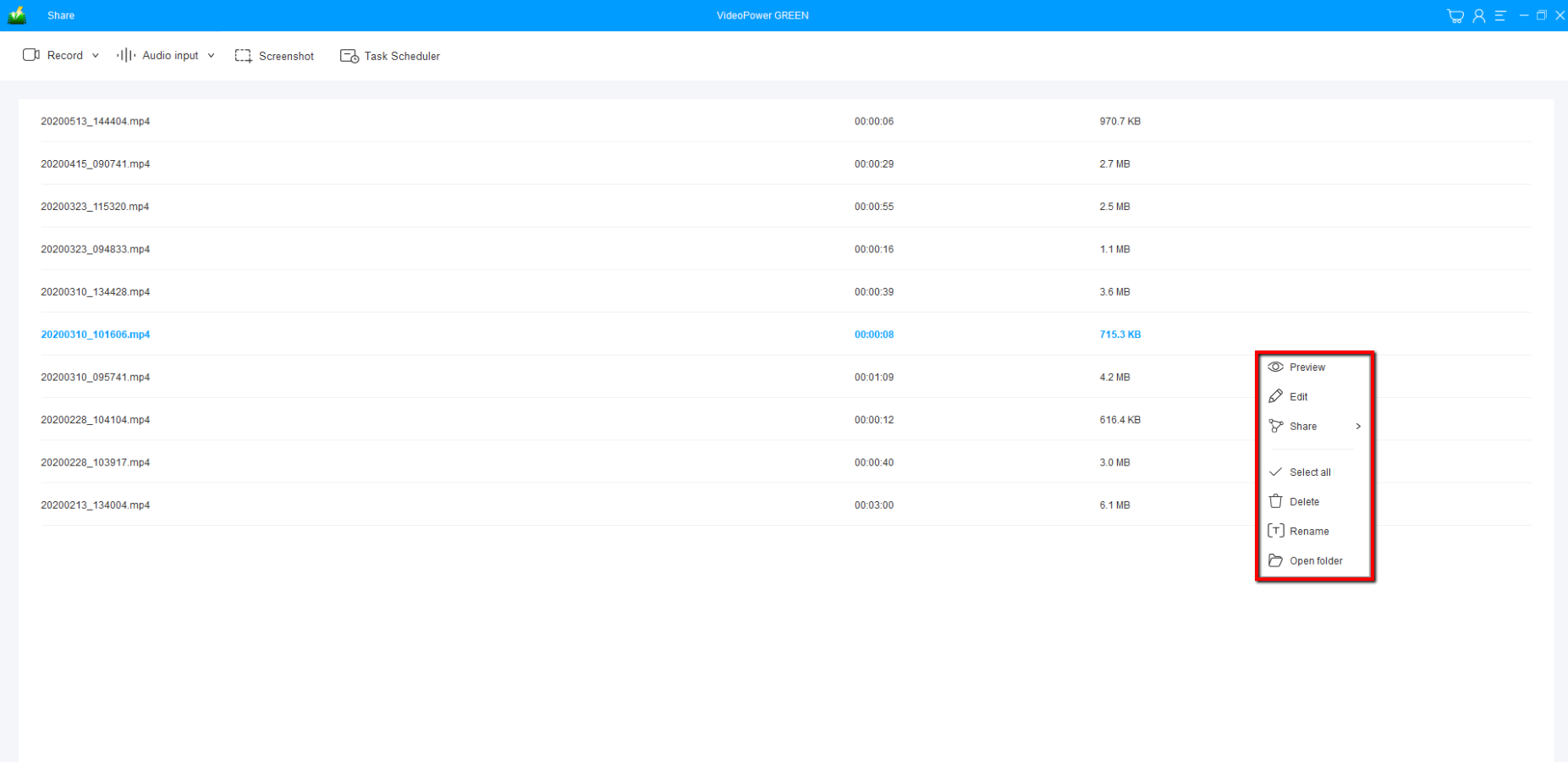
Task: Expand the Record dropdown arrow
Action: pyautogui.click(x=96, y=56)
